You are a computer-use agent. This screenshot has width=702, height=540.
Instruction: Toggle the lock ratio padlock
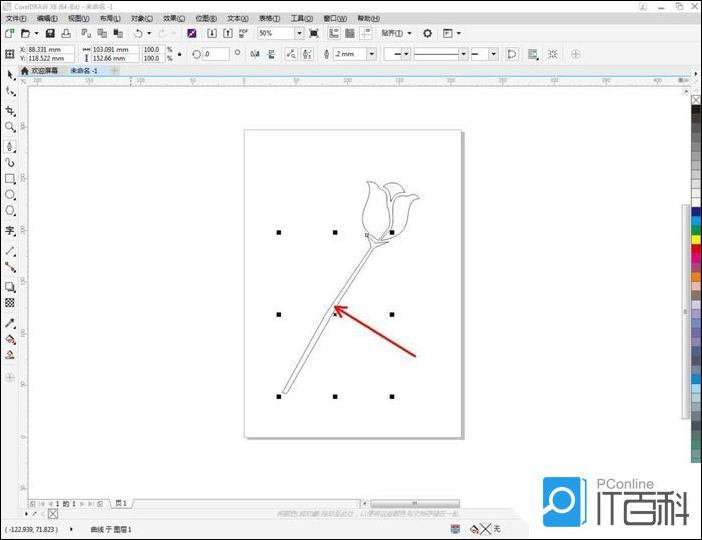179,54
